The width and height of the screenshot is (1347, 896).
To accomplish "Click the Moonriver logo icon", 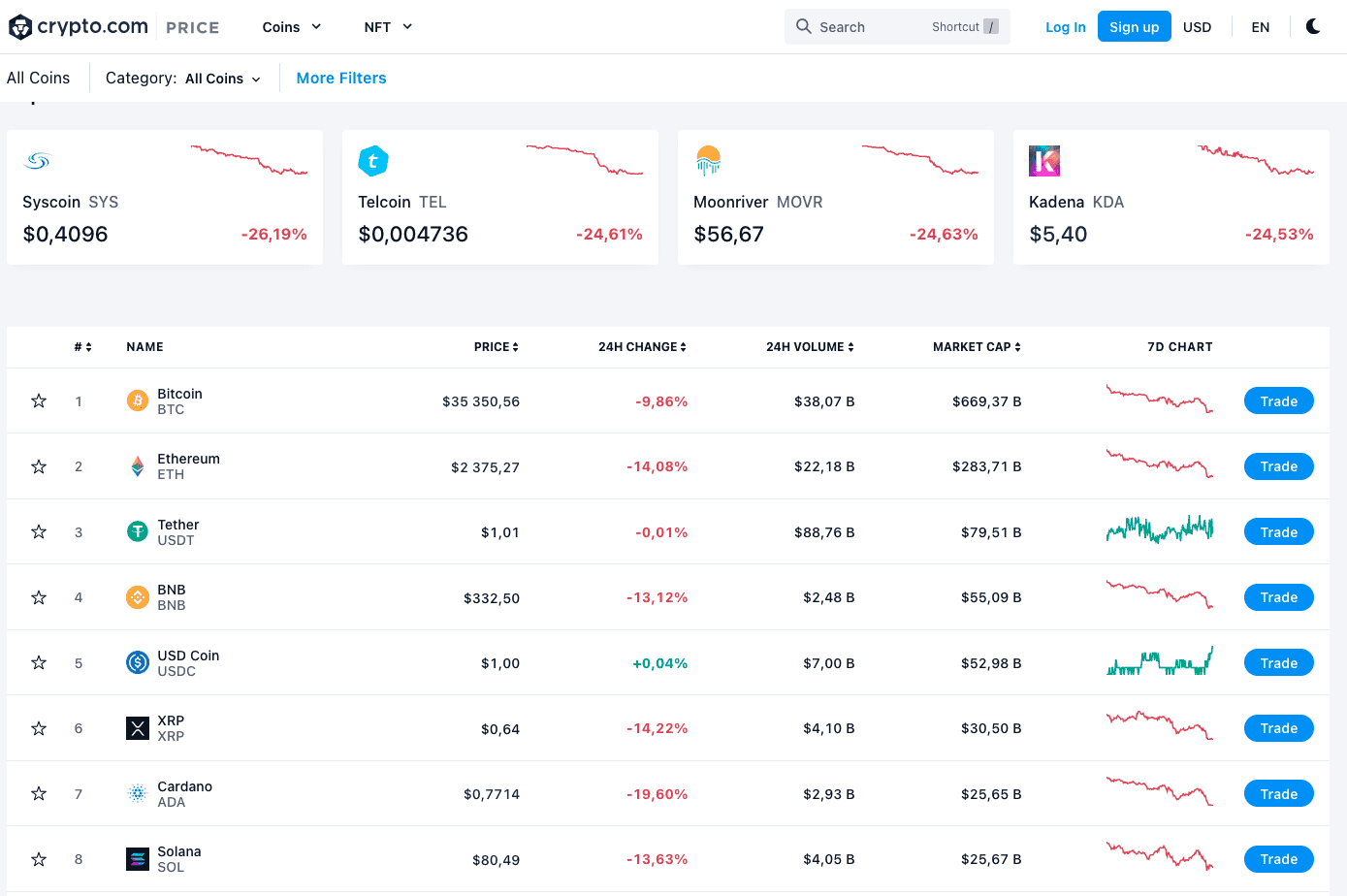I will (709, 161).
